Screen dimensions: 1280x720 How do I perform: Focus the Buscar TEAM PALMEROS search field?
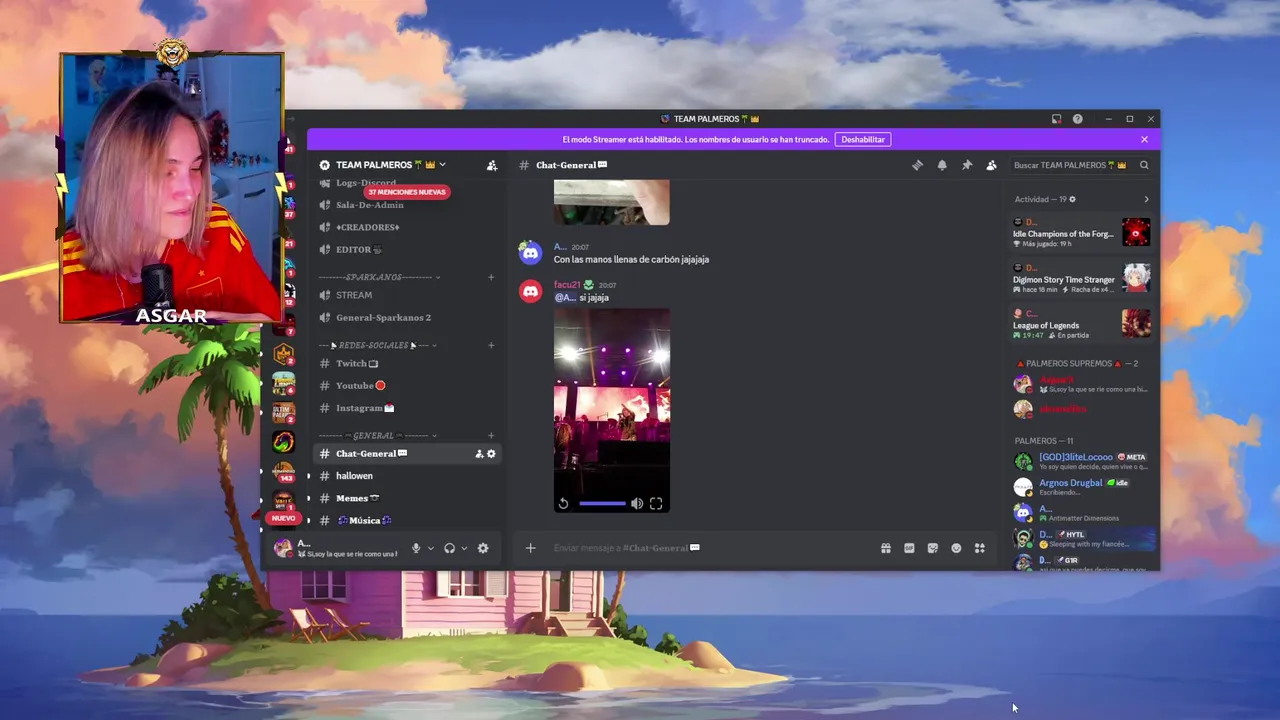[x=1081, y=165]
